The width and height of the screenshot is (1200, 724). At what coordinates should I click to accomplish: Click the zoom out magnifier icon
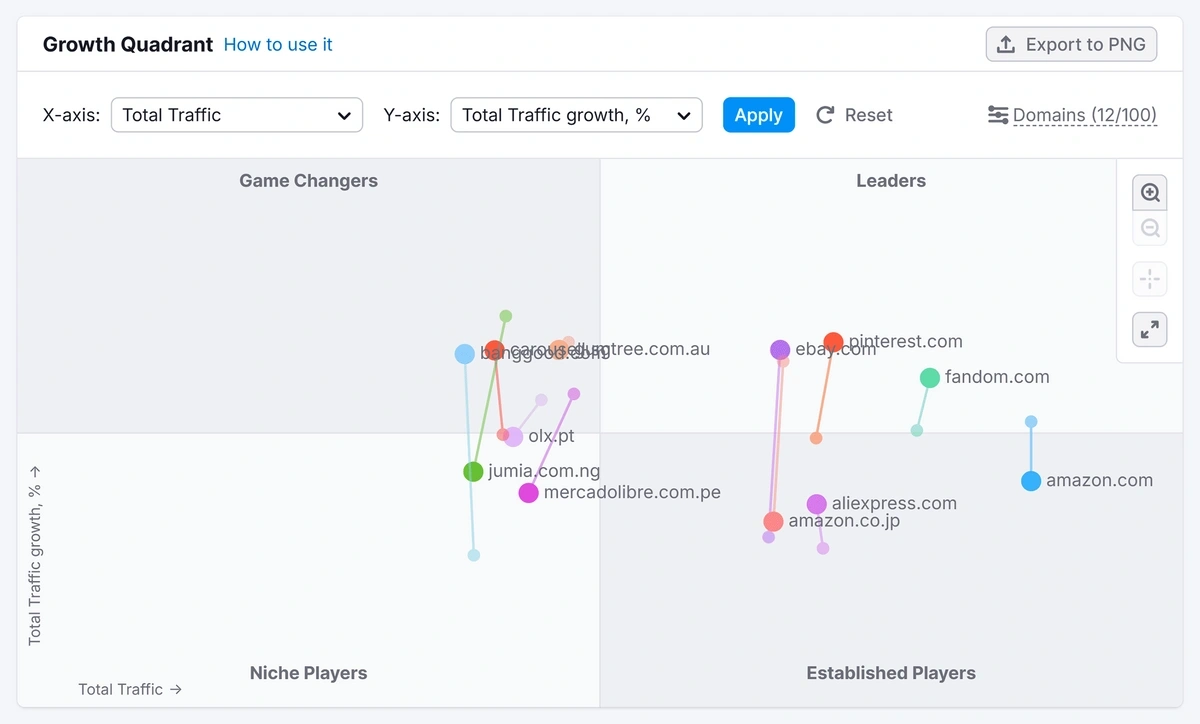pos(1150,229)
